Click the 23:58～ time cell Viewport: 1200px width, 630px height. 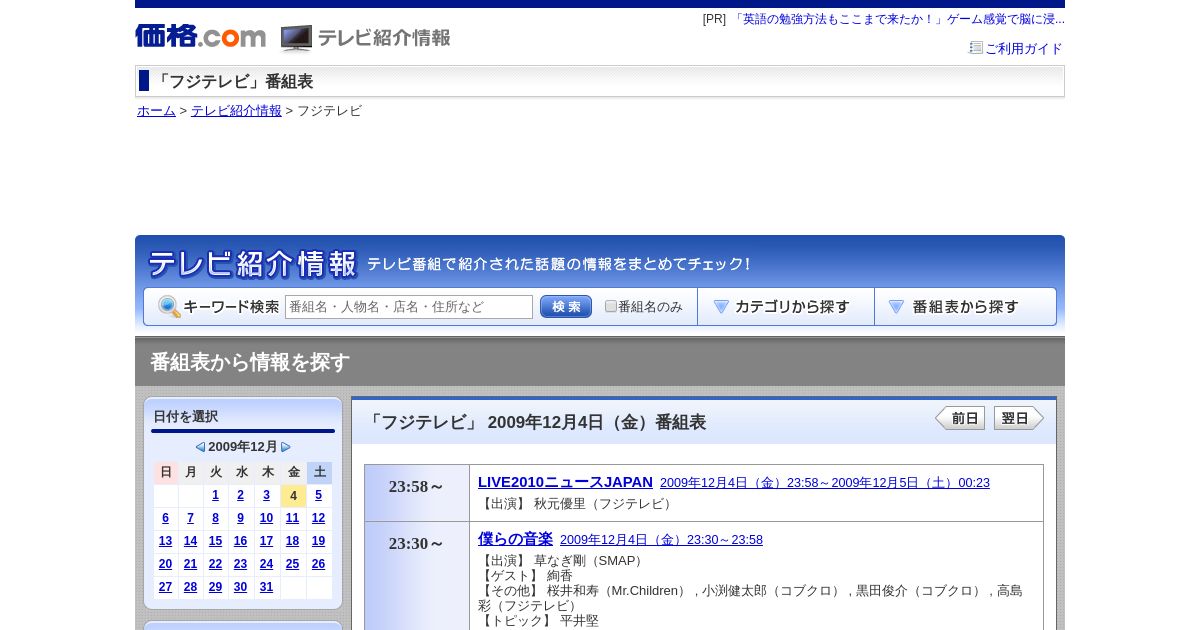pyautogui.click(x=417, y=493)
